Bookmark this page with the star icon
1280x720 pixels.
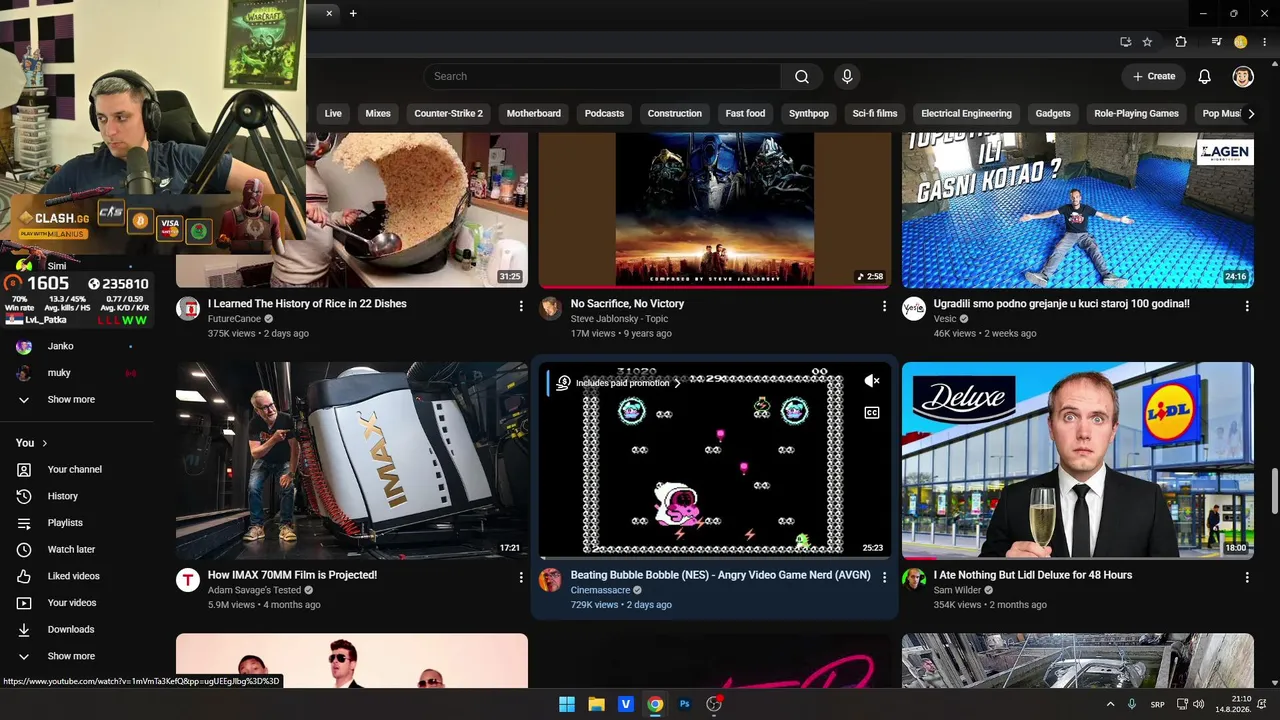tap(1147, 42)
